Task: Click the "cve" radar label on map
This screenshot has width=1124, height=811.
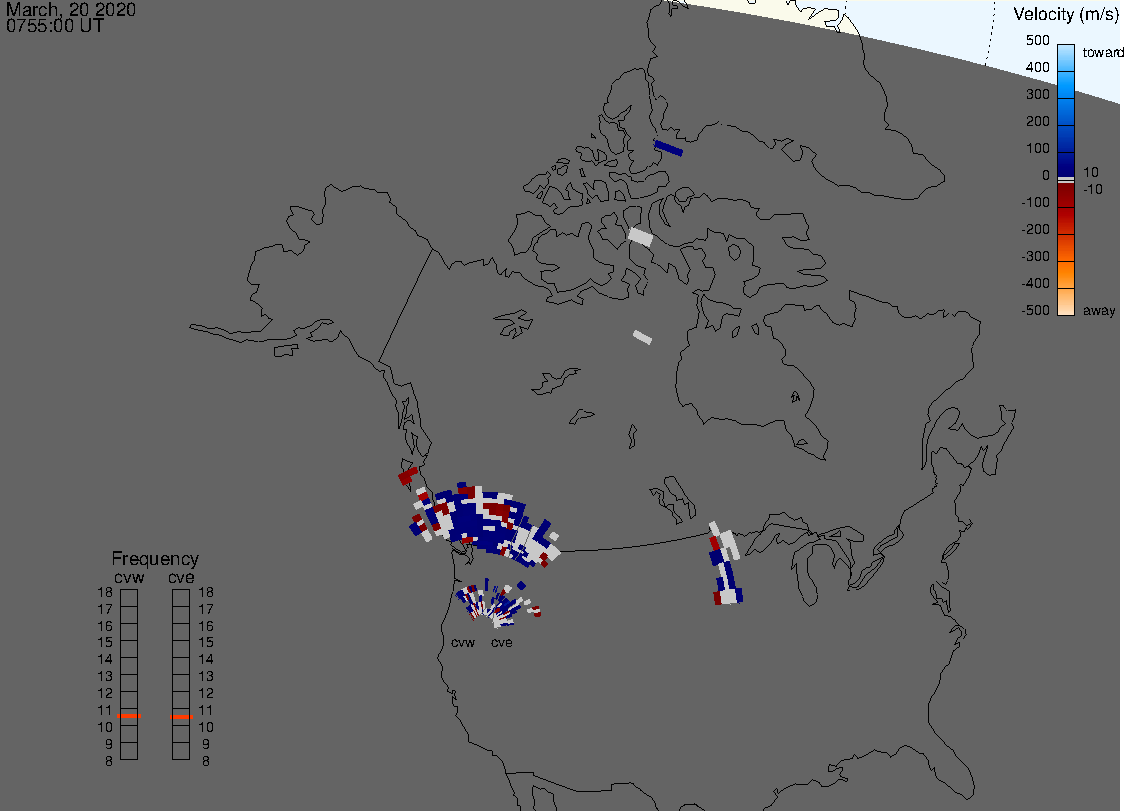Action: [x=502, y=642]
